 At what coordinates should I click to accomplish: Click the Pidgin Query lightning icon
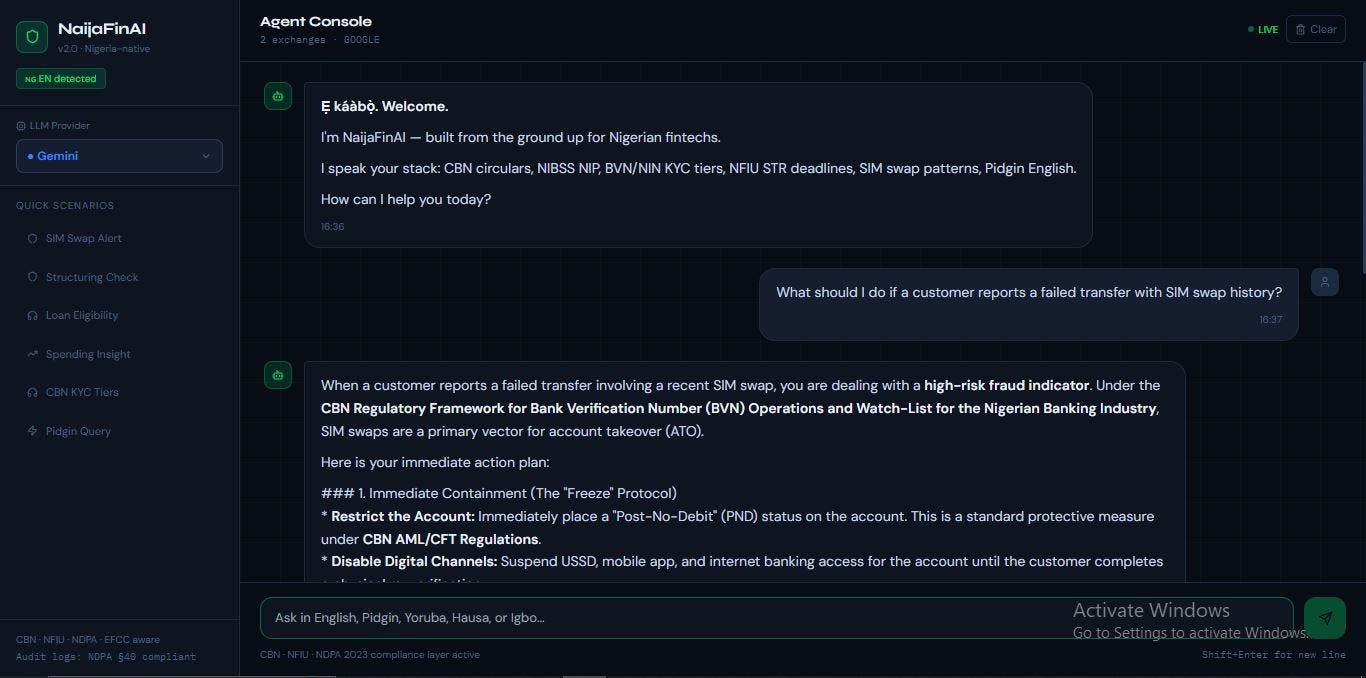click(x=34, y=431)
